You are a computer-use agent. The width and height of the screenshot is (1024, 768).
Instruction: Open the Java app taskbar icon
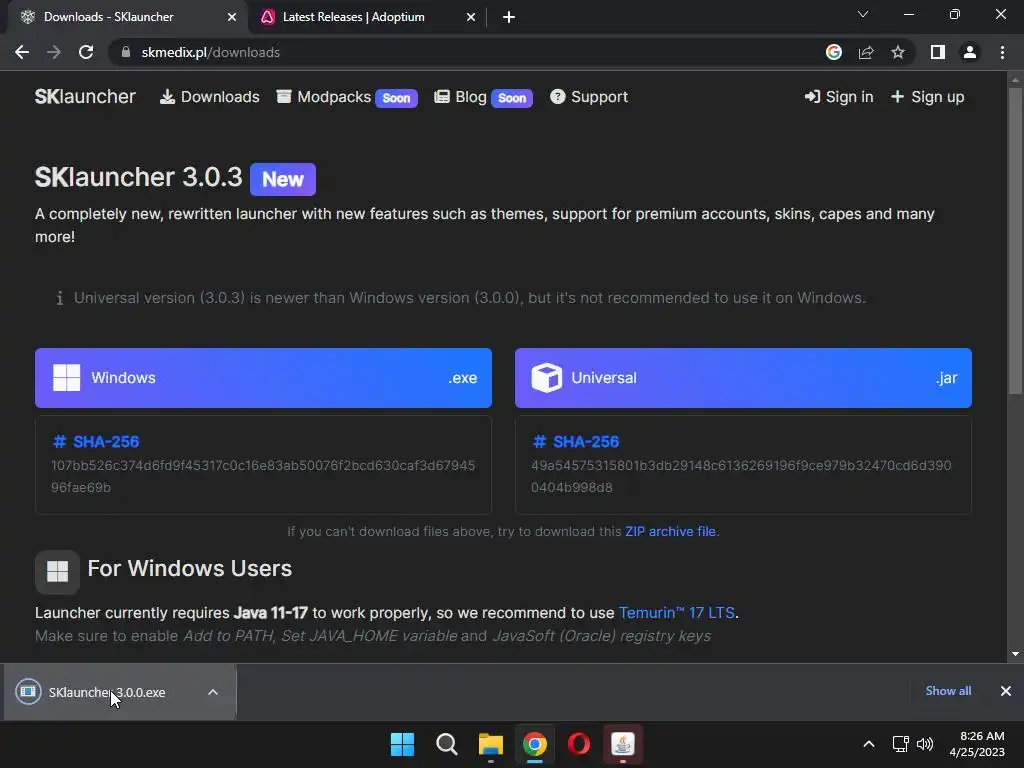622,744
